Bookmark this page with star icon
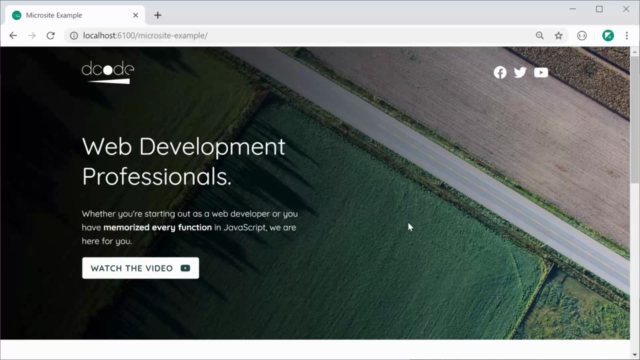The width and height of the screenshot is (640, 360). [559, 36]
